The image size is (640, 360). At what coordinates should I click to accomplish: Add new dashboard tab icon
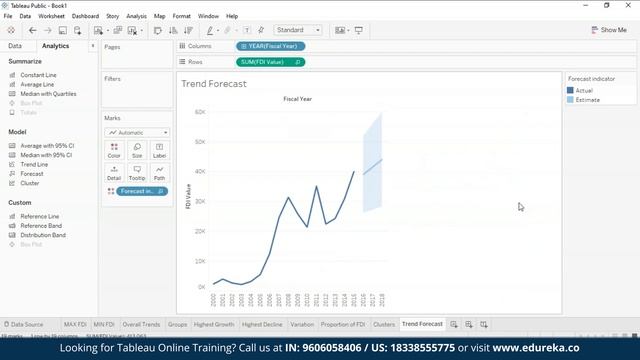tap(469, 324)
